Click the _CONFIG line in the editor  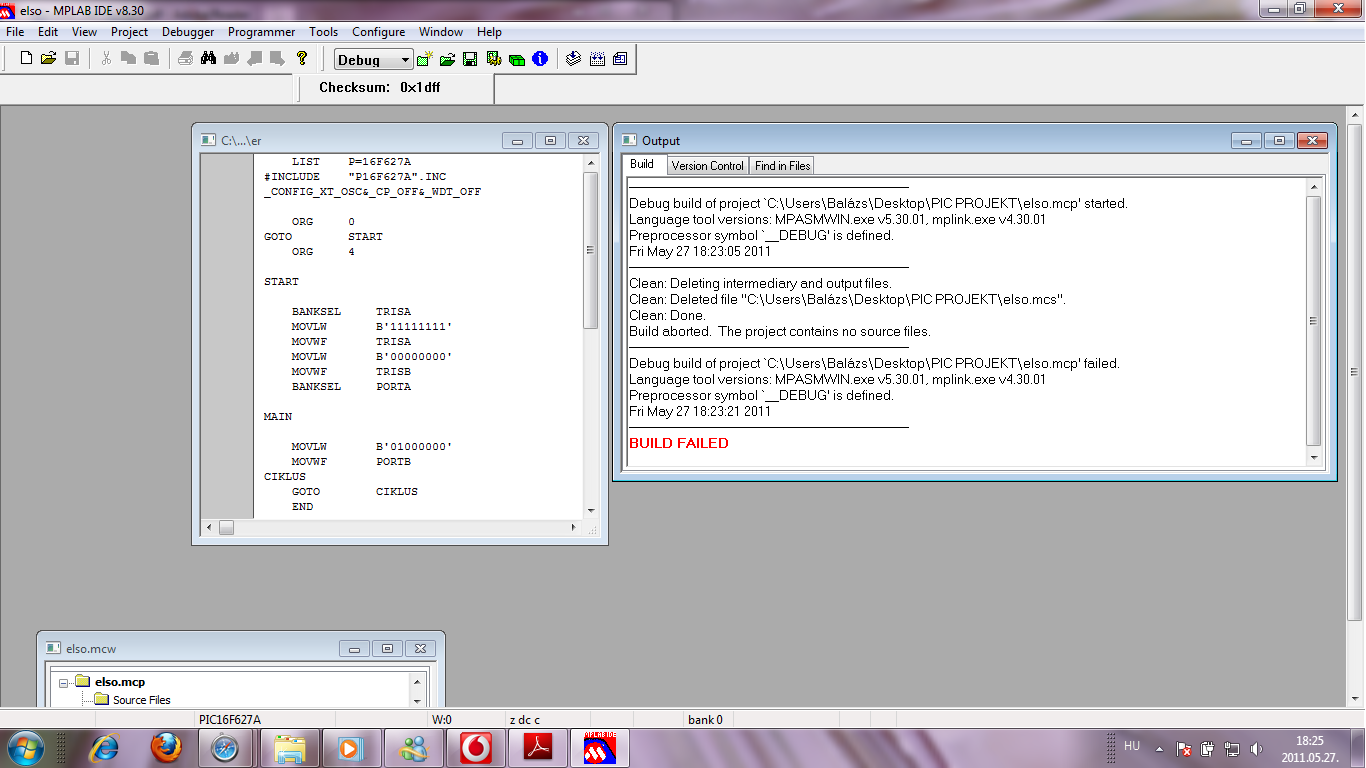[372, 191]
